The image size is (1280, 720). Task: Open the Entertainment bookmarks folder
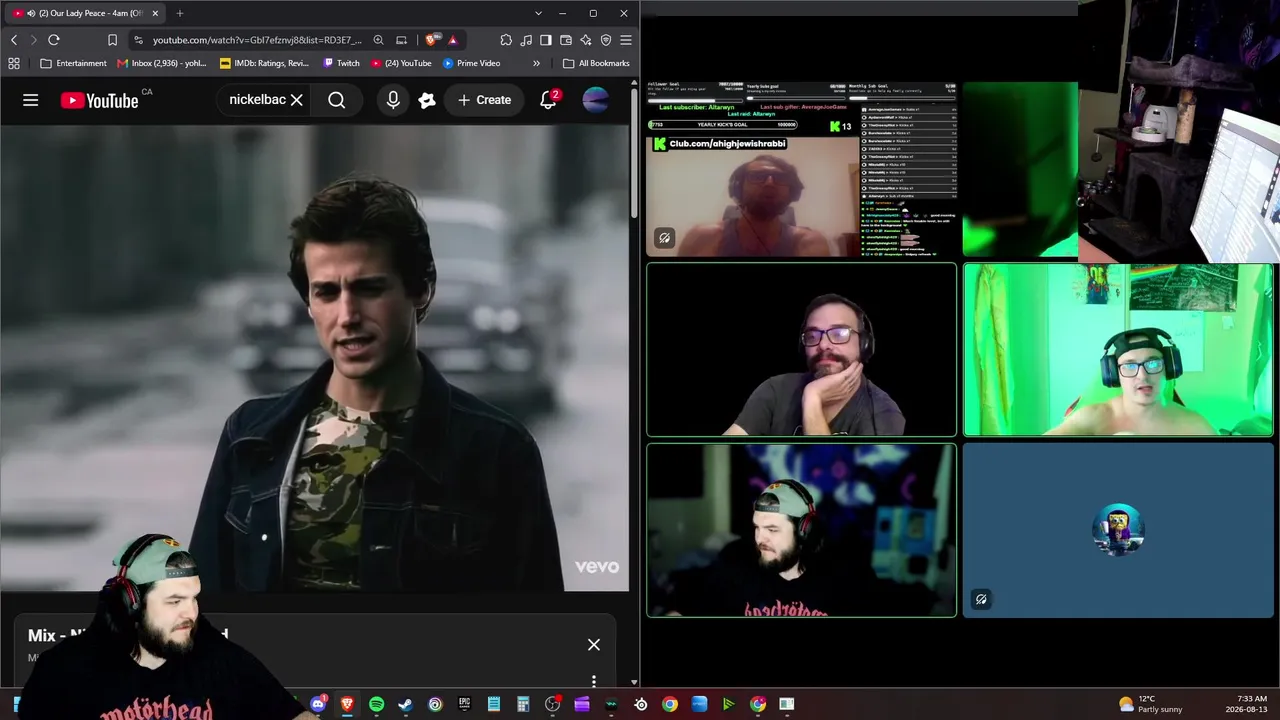click(73, 63)
